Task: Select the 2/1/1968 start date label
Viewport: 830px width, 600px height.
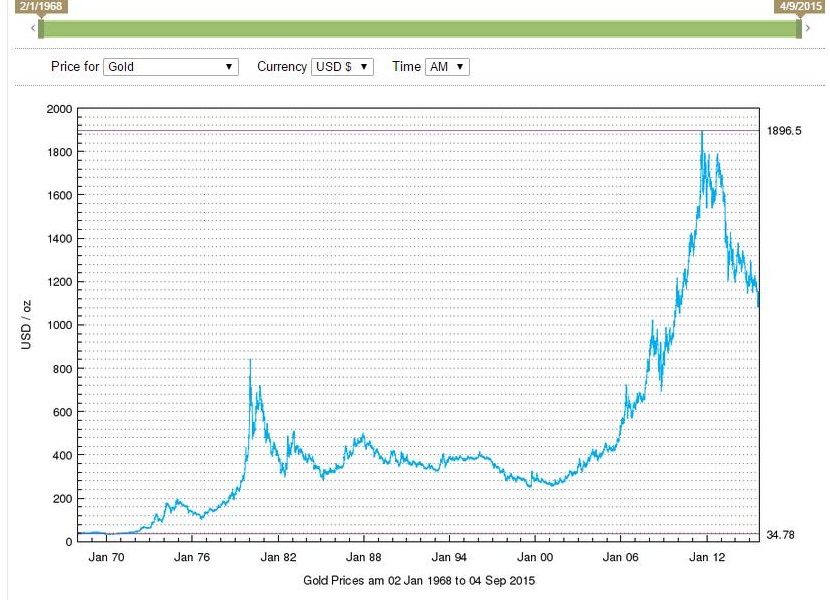Action: 39,6
